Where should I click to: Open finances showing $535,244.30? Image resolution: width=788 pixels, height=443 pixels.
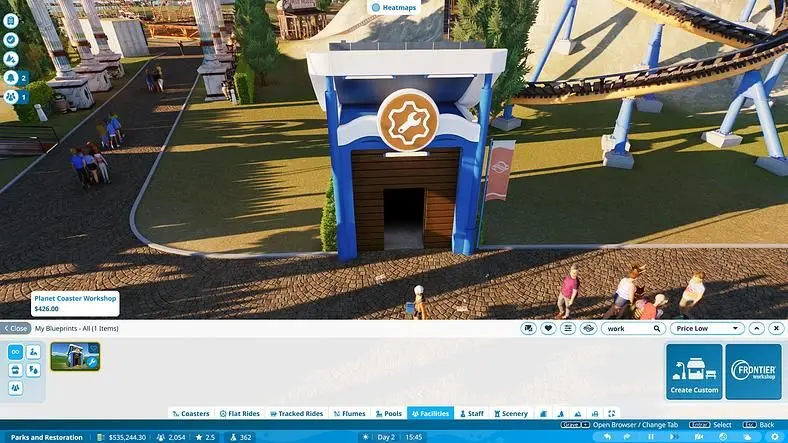tap(122, 437)
